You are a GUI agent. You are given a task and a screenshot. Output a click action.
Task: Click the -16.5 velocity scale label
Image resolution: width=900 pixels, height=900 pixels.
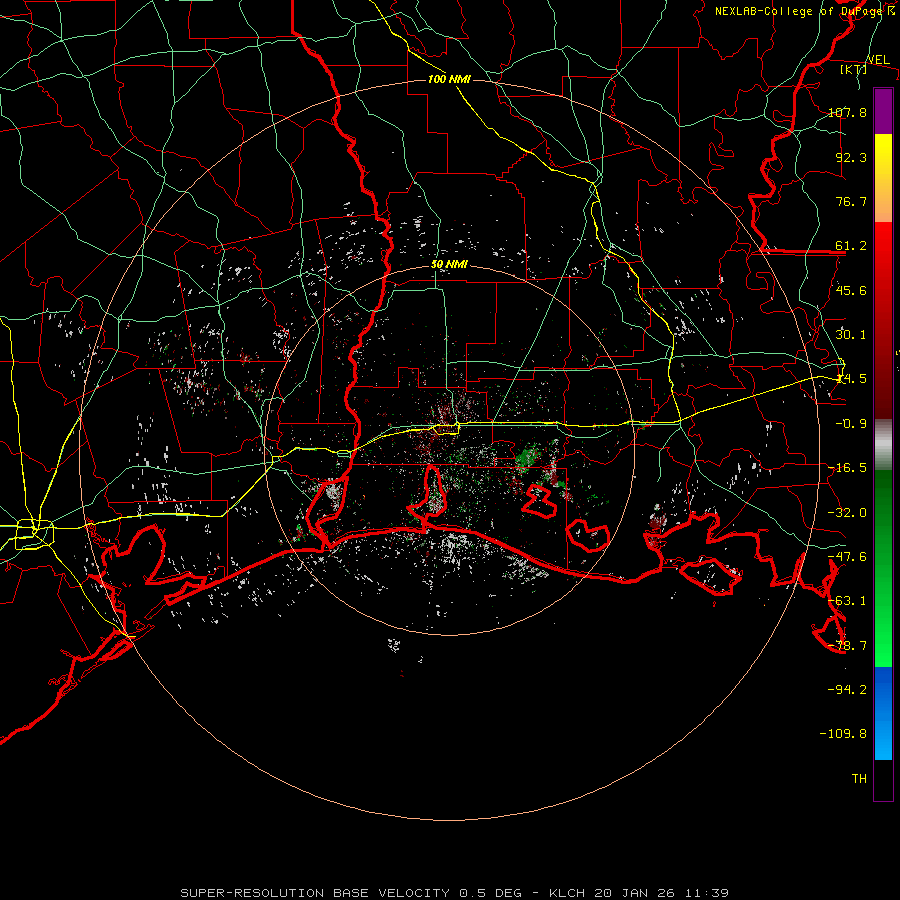coord(847,468)
